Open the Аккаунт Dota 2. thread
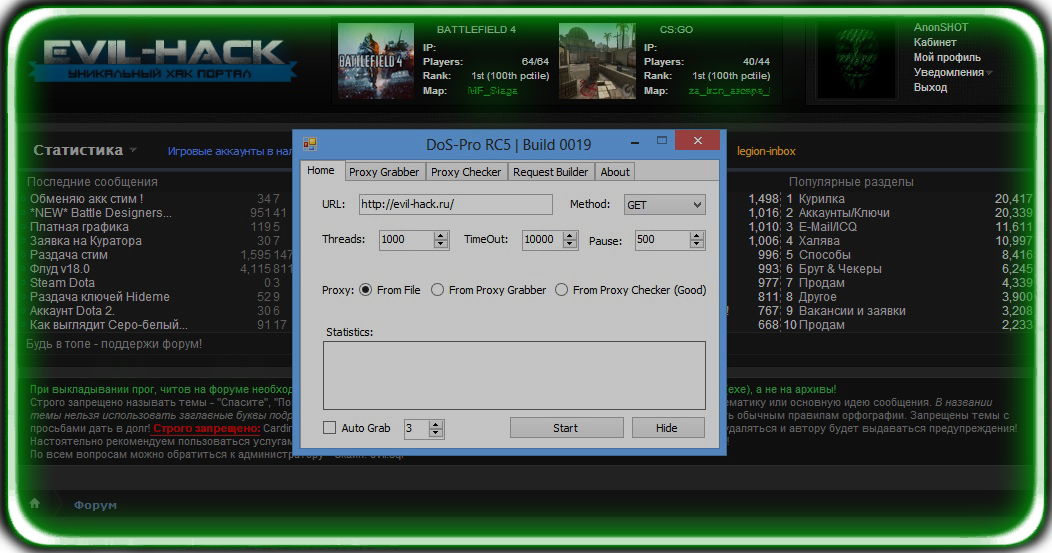This screenshot has width=1052, height=553. (x=72, y=311)
